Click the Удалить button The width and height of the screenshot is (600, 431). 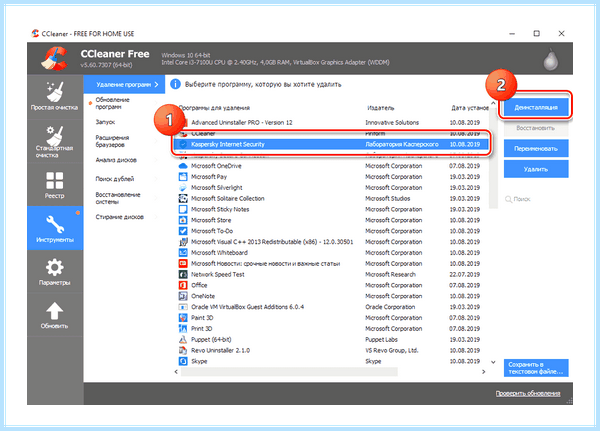coord(536,169)
